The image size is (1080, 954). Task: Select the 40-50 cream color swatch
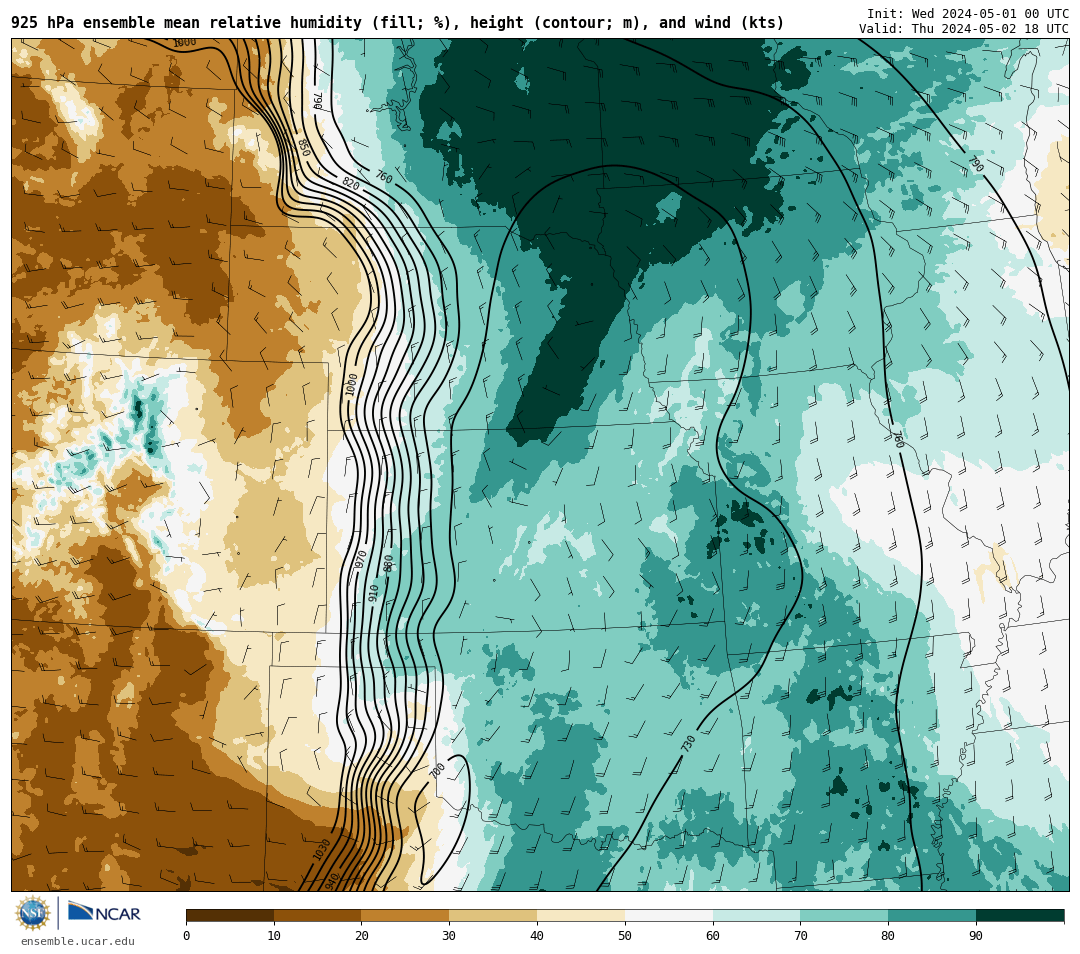[x=581, y=916]
